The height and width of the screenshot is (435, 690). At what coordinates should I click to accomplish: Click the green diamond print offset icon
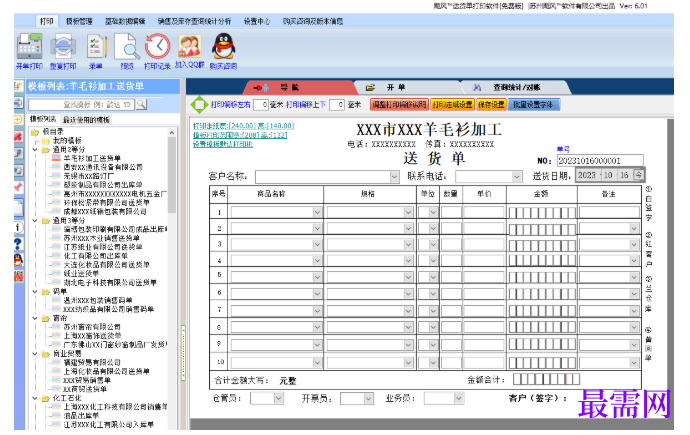tap(199, 104)
